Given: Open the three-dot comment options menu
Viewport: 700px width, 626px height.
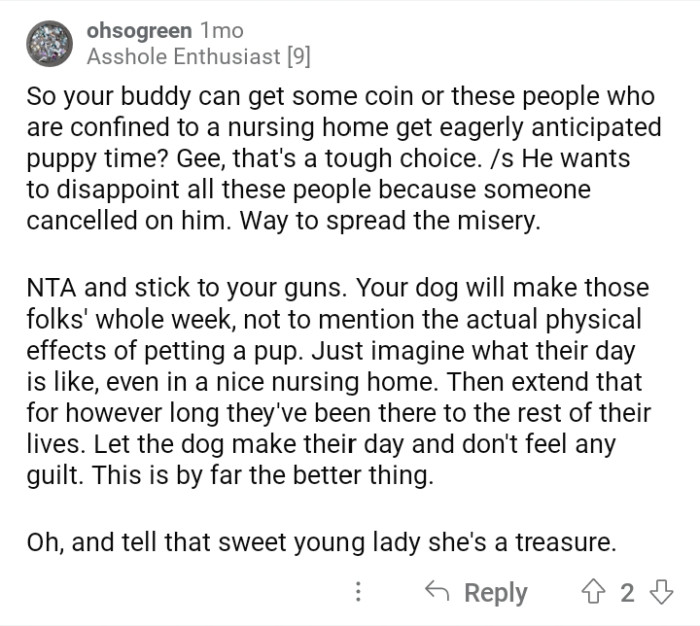Looking at the screenshot, I should point(359,592).
